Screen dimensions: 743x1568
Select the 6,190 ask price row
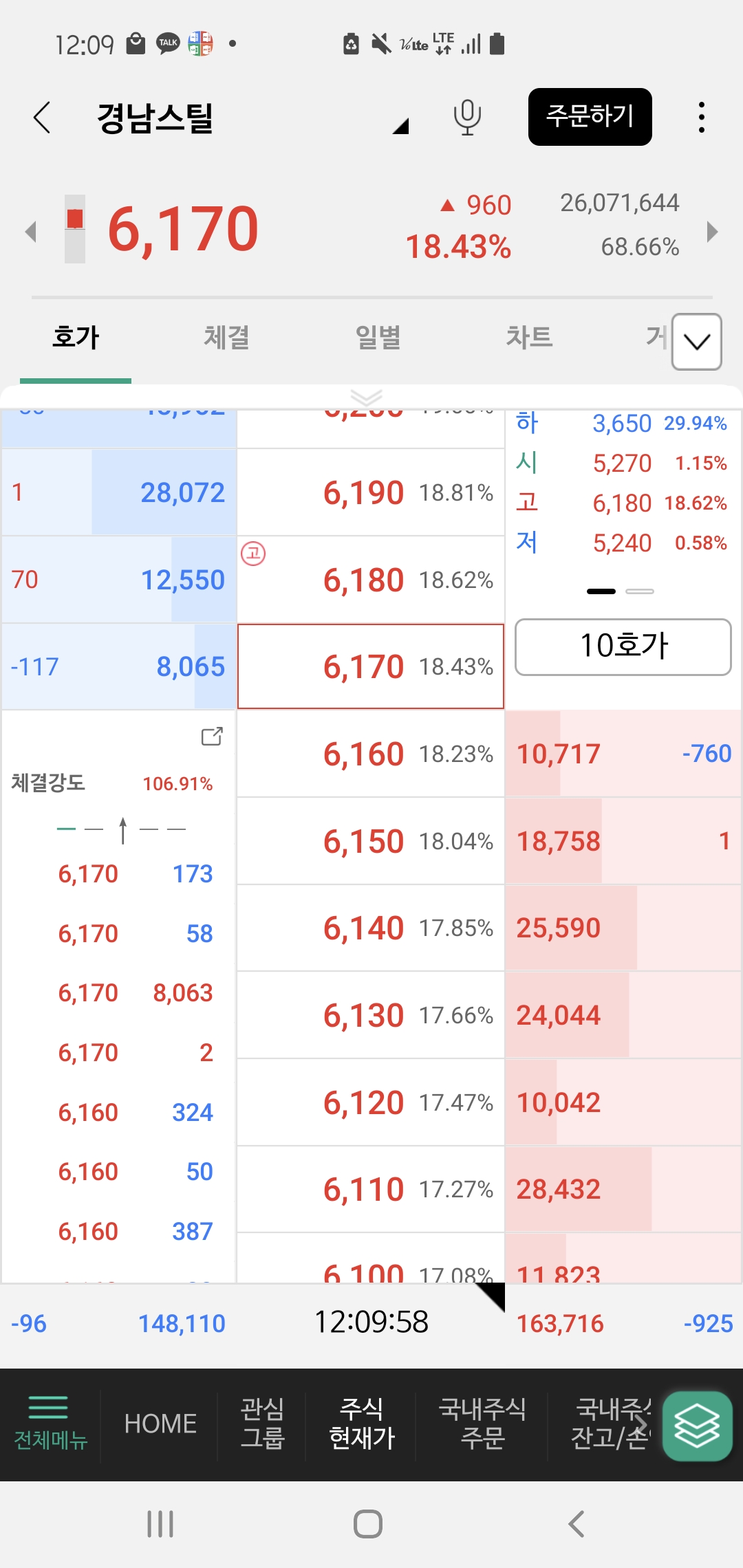coord(371,492)
